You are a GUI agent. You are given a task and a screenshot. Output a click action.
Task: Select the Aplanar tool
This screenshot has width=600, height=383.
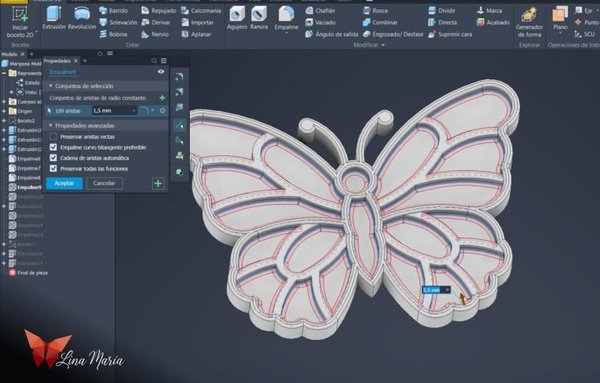pos(196,34)
